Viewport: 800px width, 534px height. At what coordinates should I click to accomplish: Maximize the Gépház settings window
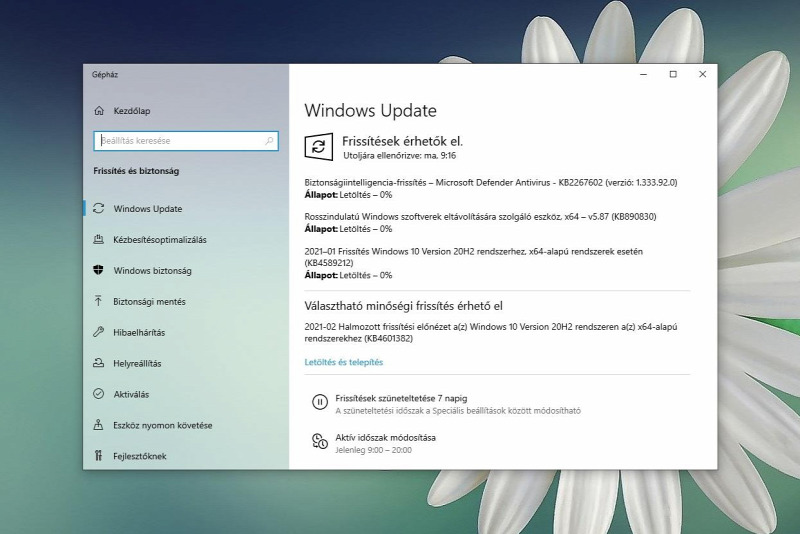pyautogui.click(x=673, y=74)
